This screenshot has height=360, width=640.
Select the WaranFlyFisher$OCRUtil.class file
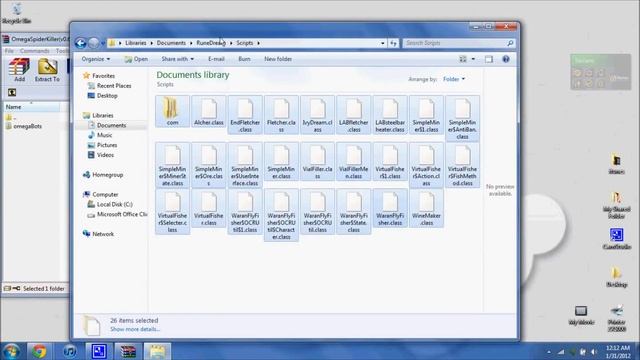pyautogui.click(x=318, y=211)
